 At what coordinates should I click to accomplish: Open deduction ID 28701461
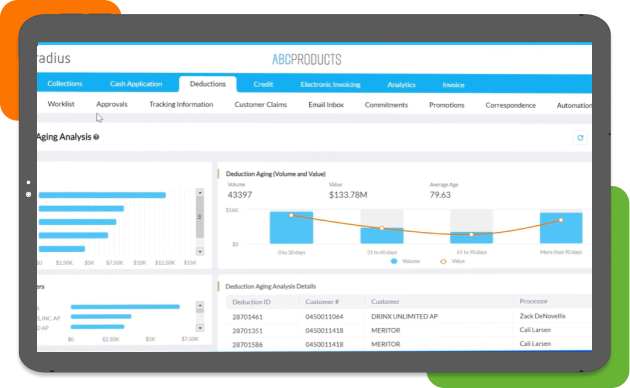(248, 317)
